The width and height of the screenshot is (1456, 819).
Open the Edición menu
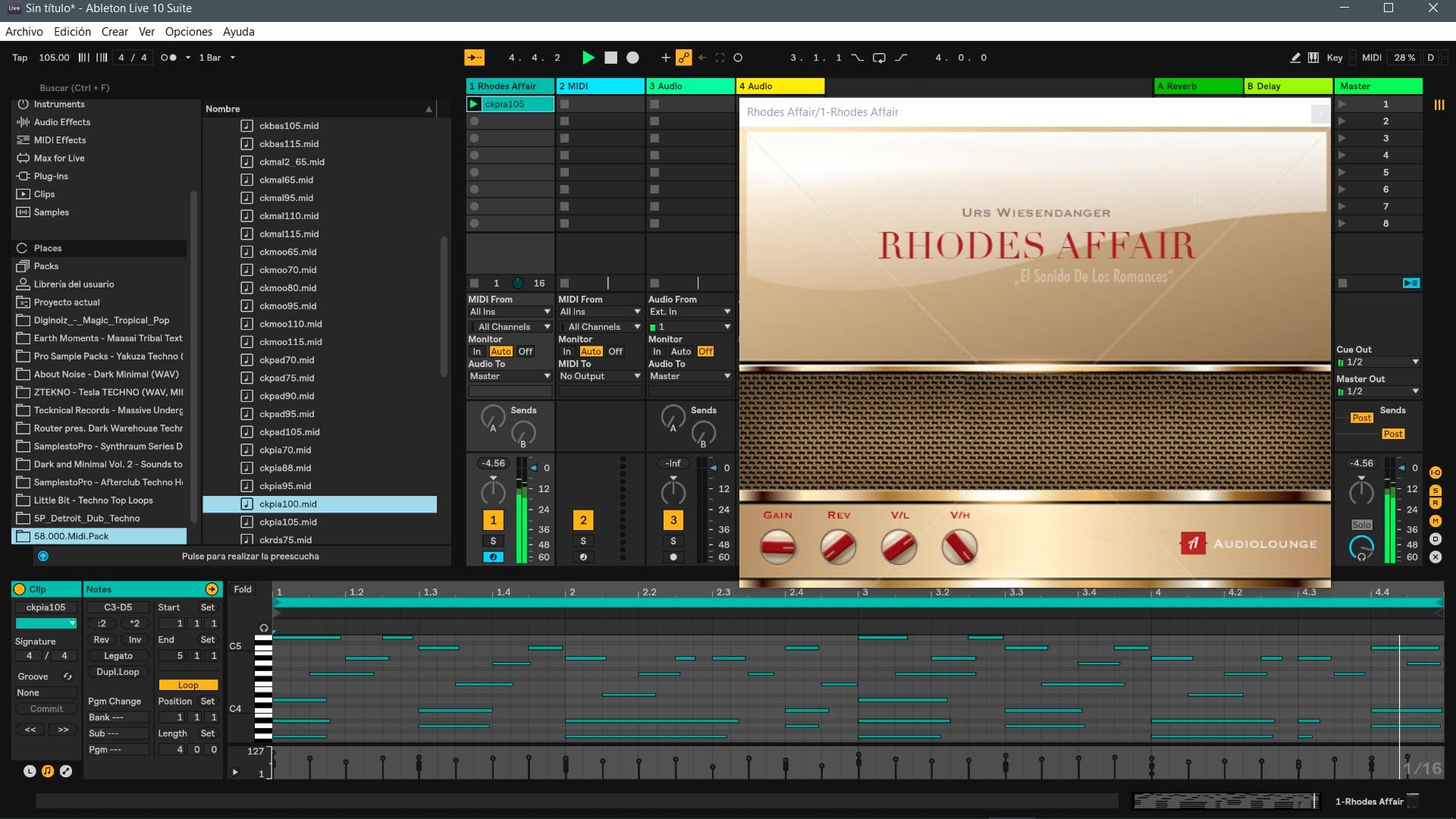72,32
